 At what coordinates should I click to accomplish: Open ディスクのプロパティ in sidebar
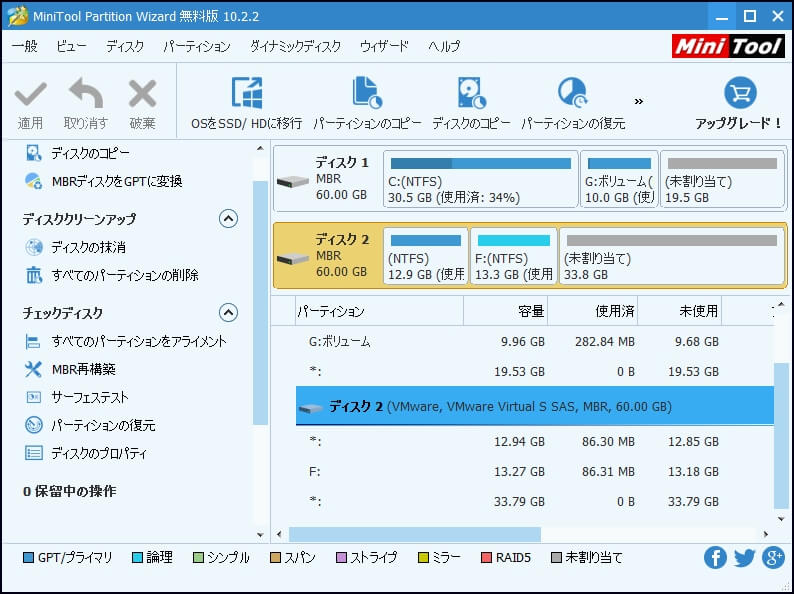pyautogui.click(x=86, y=453)
